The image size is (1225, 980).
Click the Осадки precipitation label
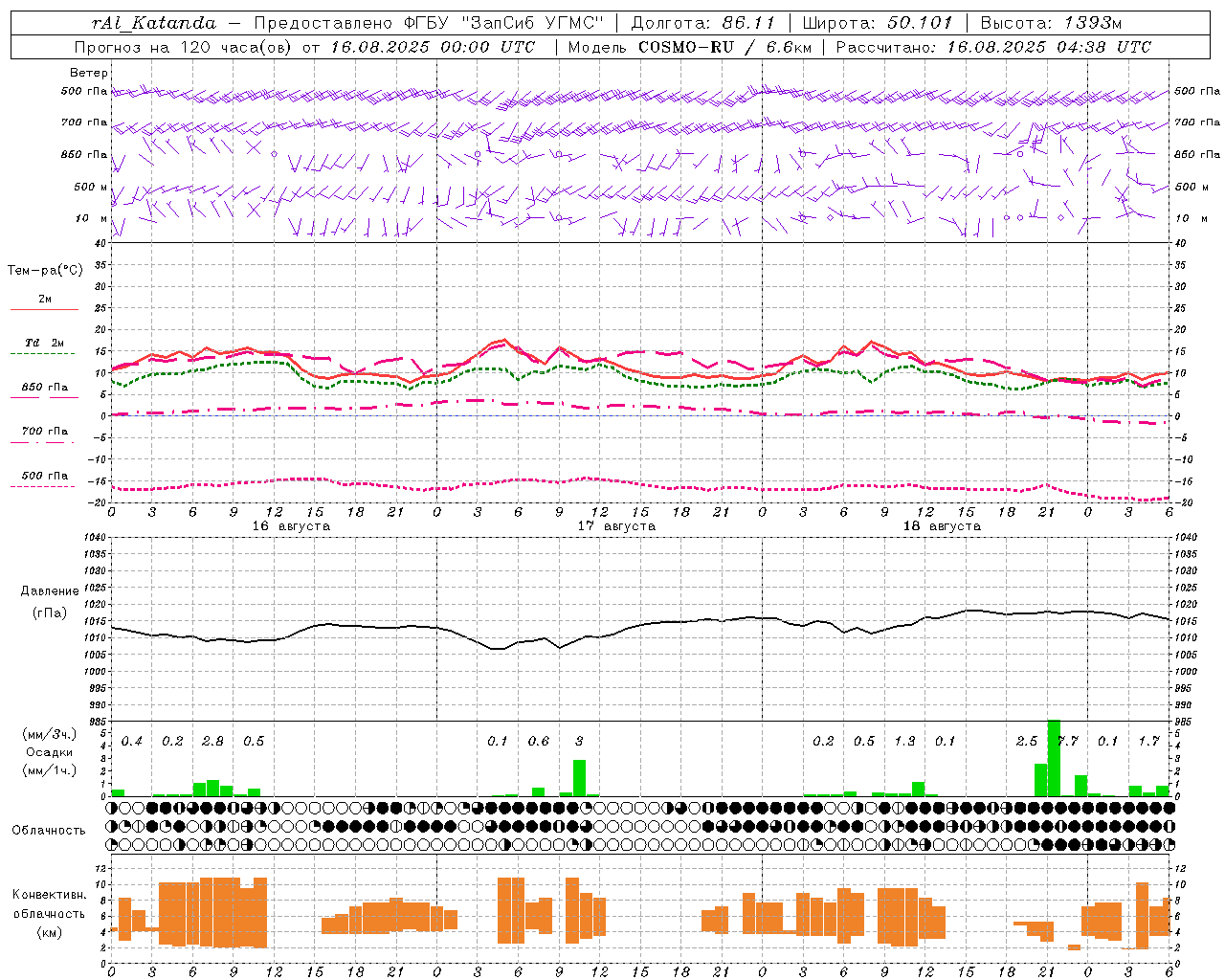coord(50,752)
